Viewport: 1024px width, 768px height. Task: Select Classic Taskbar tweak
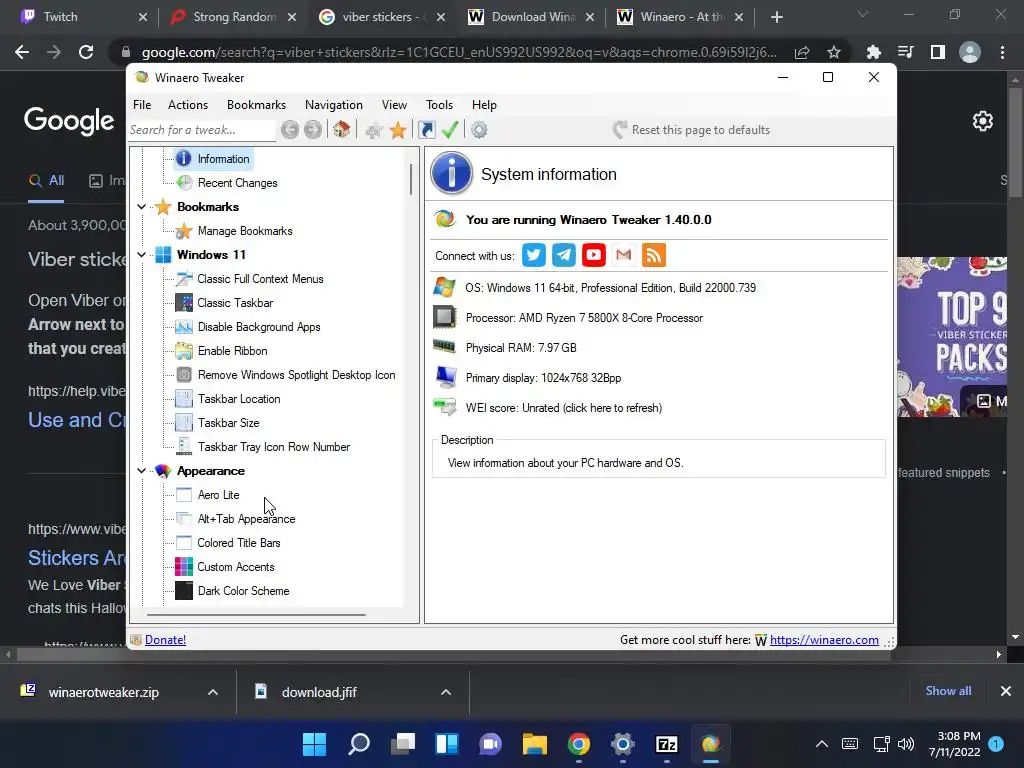click(x=235, y=303)
